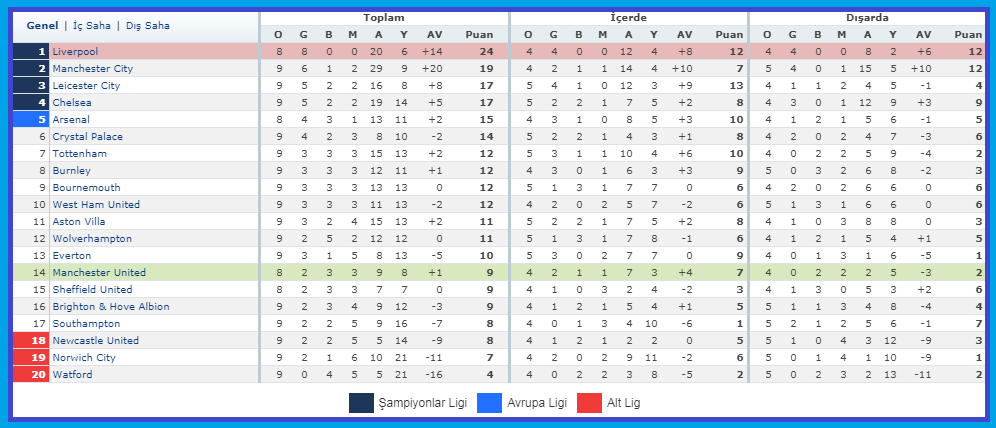Click the Avrupa Ligi blue legend swatch
Image resolution: width=996 pixels, height=428 pixels.
click(x=490, y=403)
